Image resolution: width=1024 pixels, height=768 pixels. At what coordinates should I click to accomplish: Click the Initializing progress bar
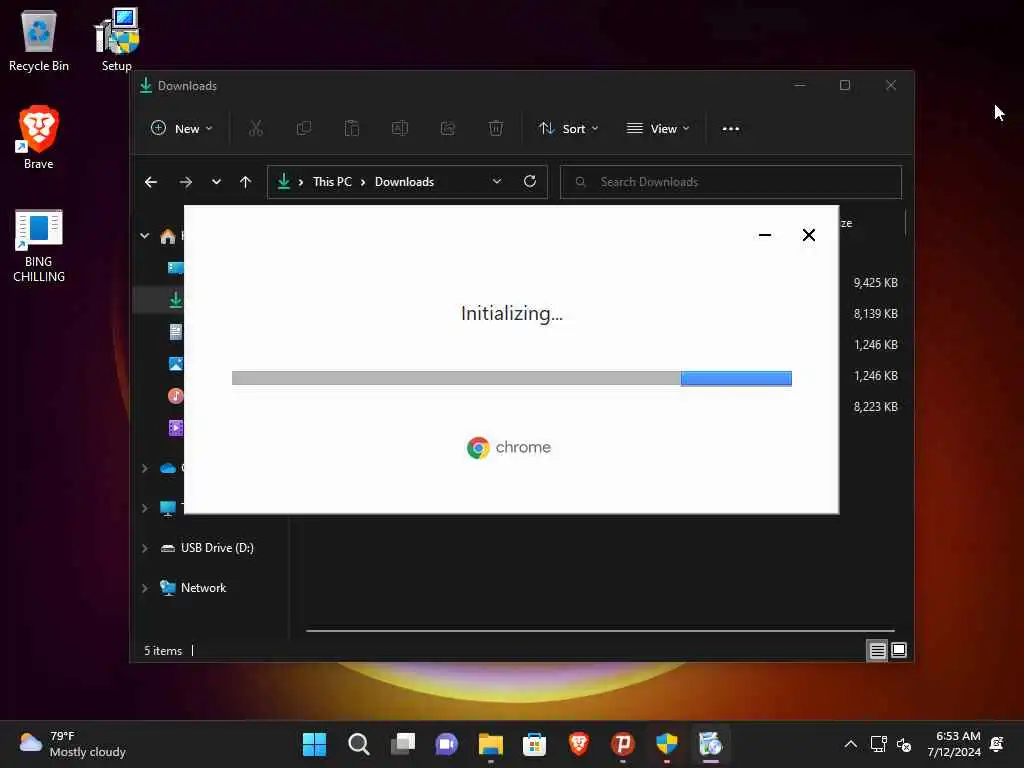(x=512, y=378)
